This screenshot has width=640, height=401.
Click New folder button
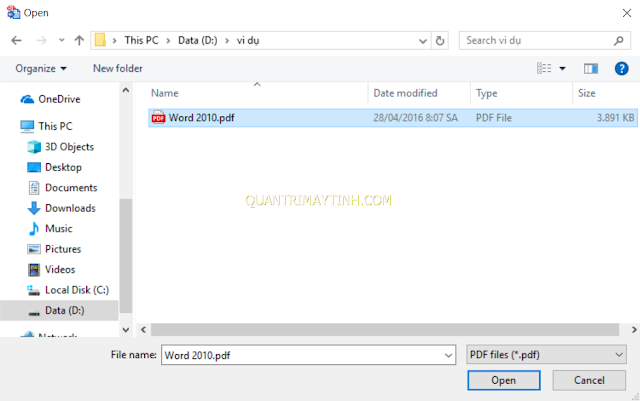point(118,68)
